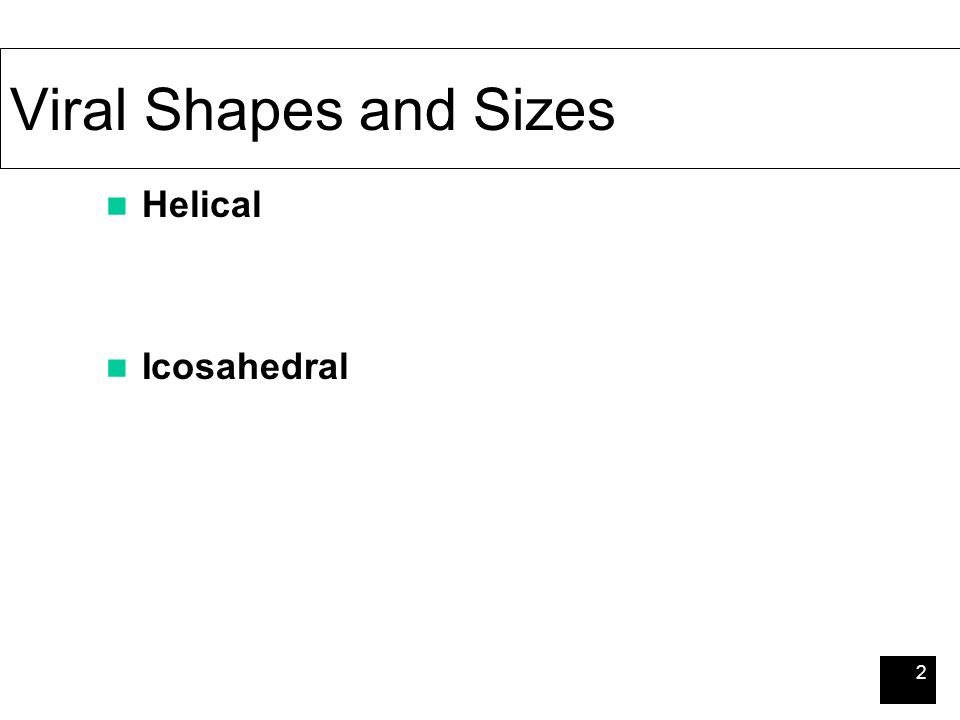Click the green bullet beside Icosahedral
This screenshot has height=720, width=960.
117,368
